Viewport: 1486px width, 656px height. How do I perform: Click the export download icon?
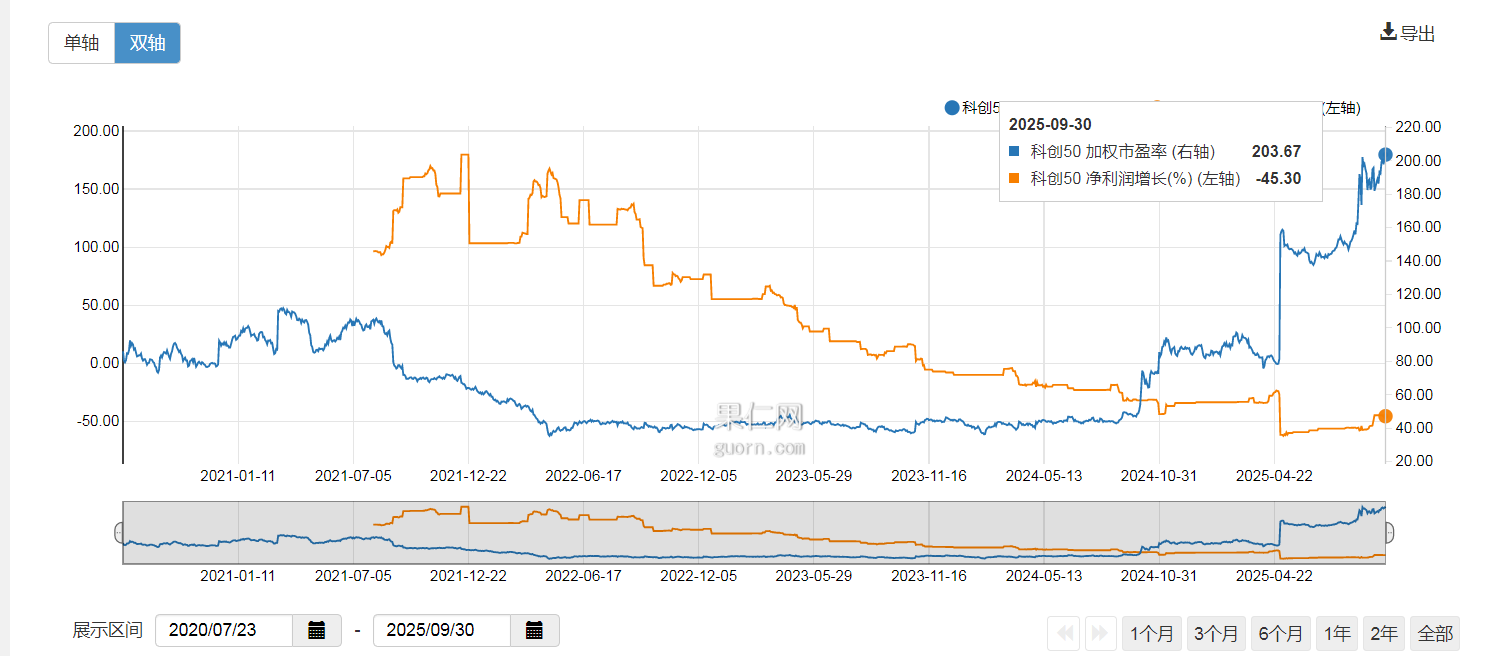[1388, 32]
